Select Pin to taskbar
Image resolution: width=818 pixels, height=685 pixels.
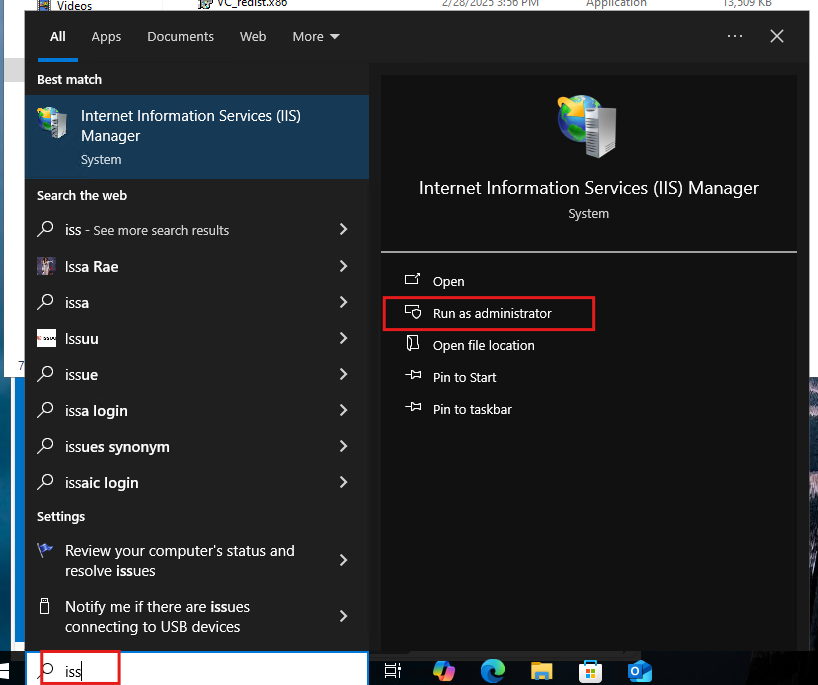472,410
